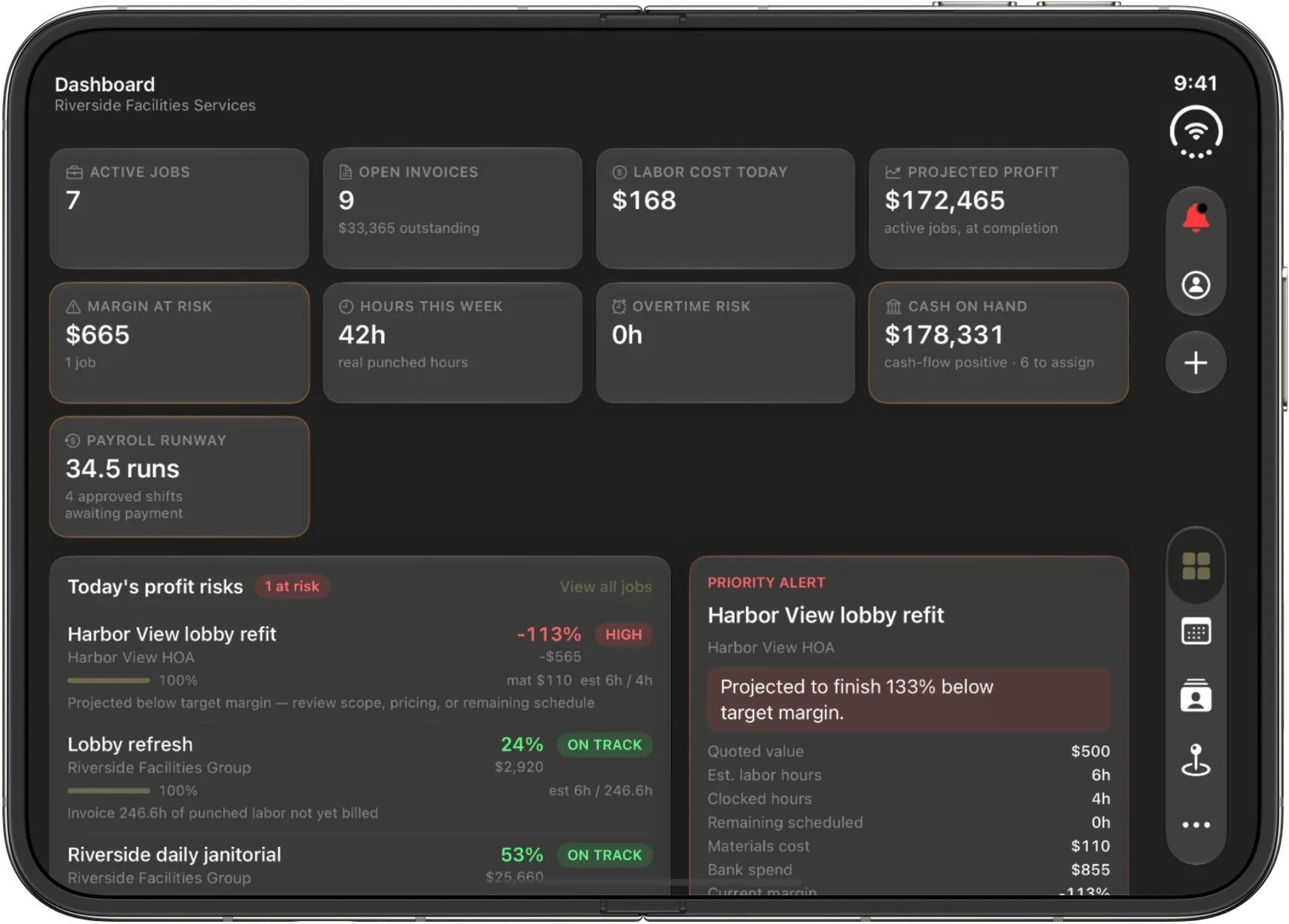Open the Active Jobs card
This screenshot has height=924, width=1289.
click(x=179, y=209)
